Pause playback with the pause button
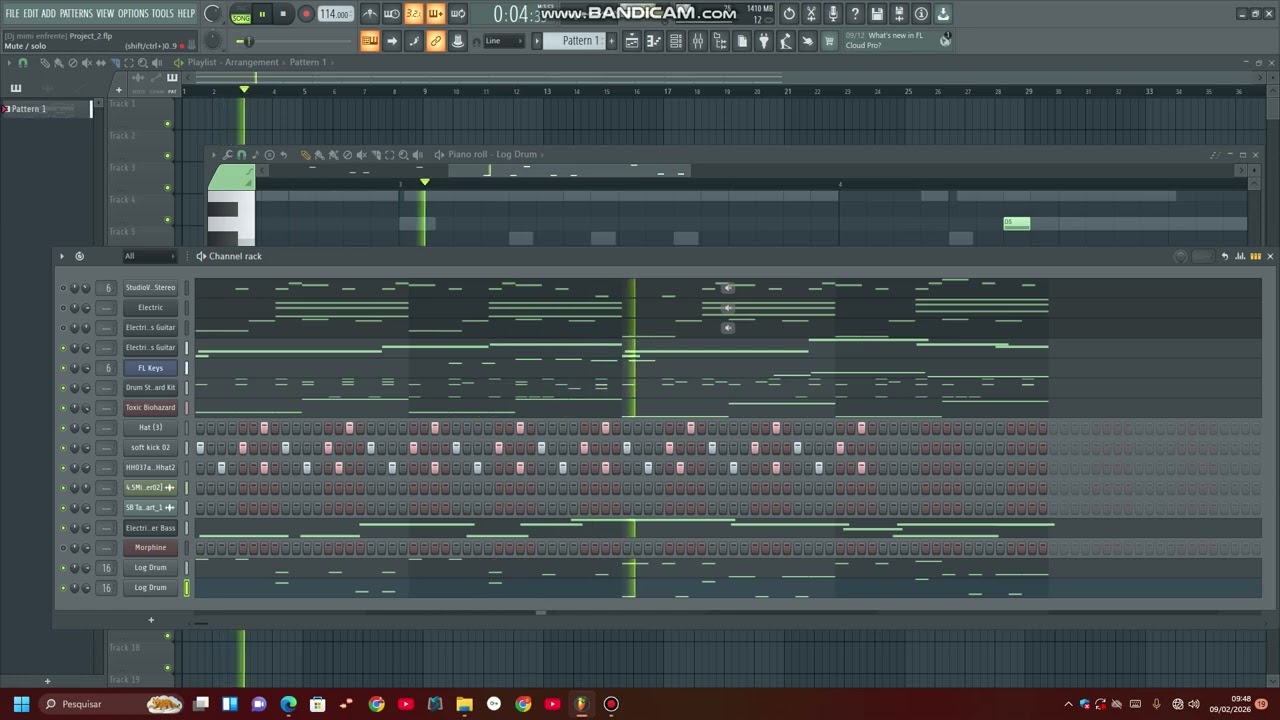1280x720 pixels. click(262, 14)
